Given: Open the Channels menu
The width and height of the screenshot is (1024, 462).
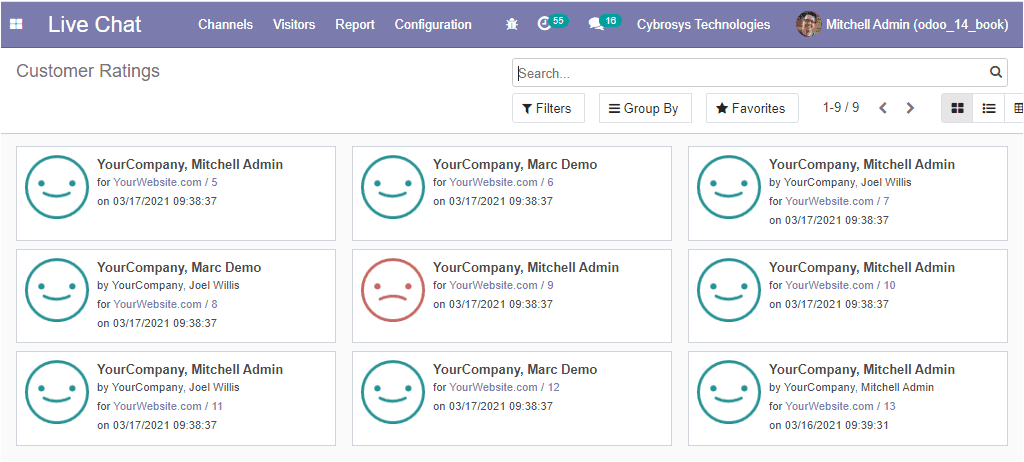Looking at the screenshot, I should pos(225,25).
